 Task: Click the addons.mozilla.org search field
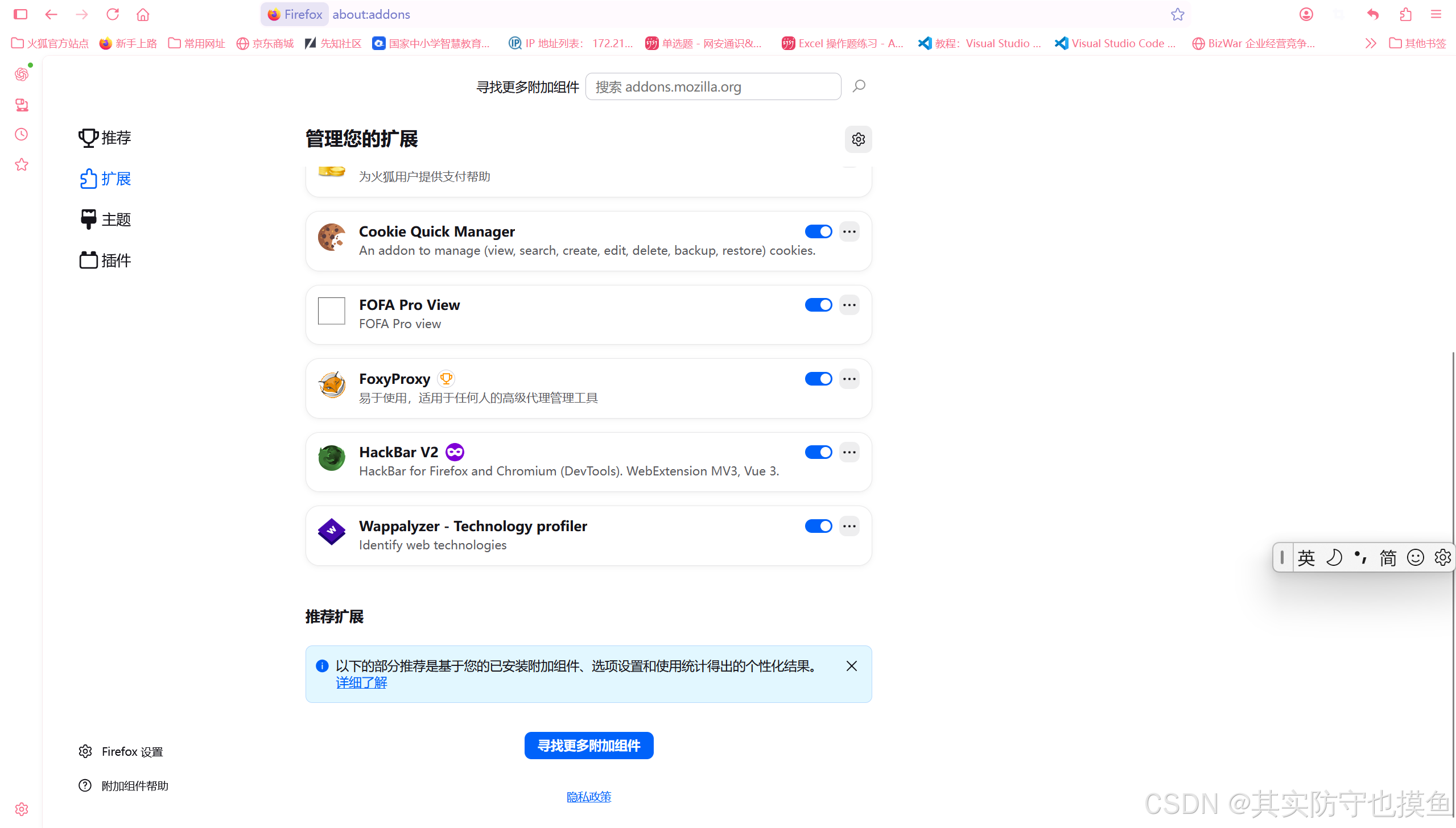713,86
